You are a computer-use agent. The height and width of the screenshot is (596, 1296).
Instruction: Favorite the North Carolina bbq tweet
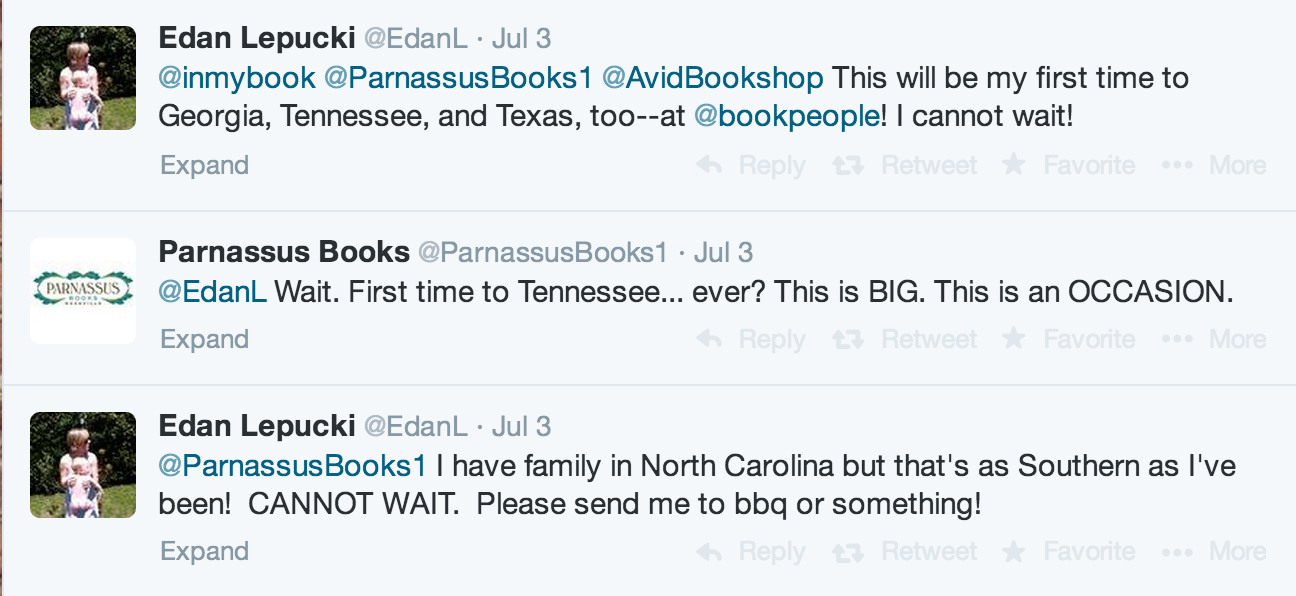coord(1014,550)
